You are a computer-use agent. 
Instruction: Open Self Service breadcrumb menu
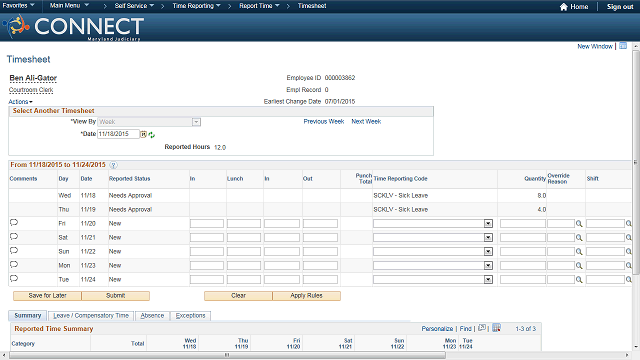134,6
